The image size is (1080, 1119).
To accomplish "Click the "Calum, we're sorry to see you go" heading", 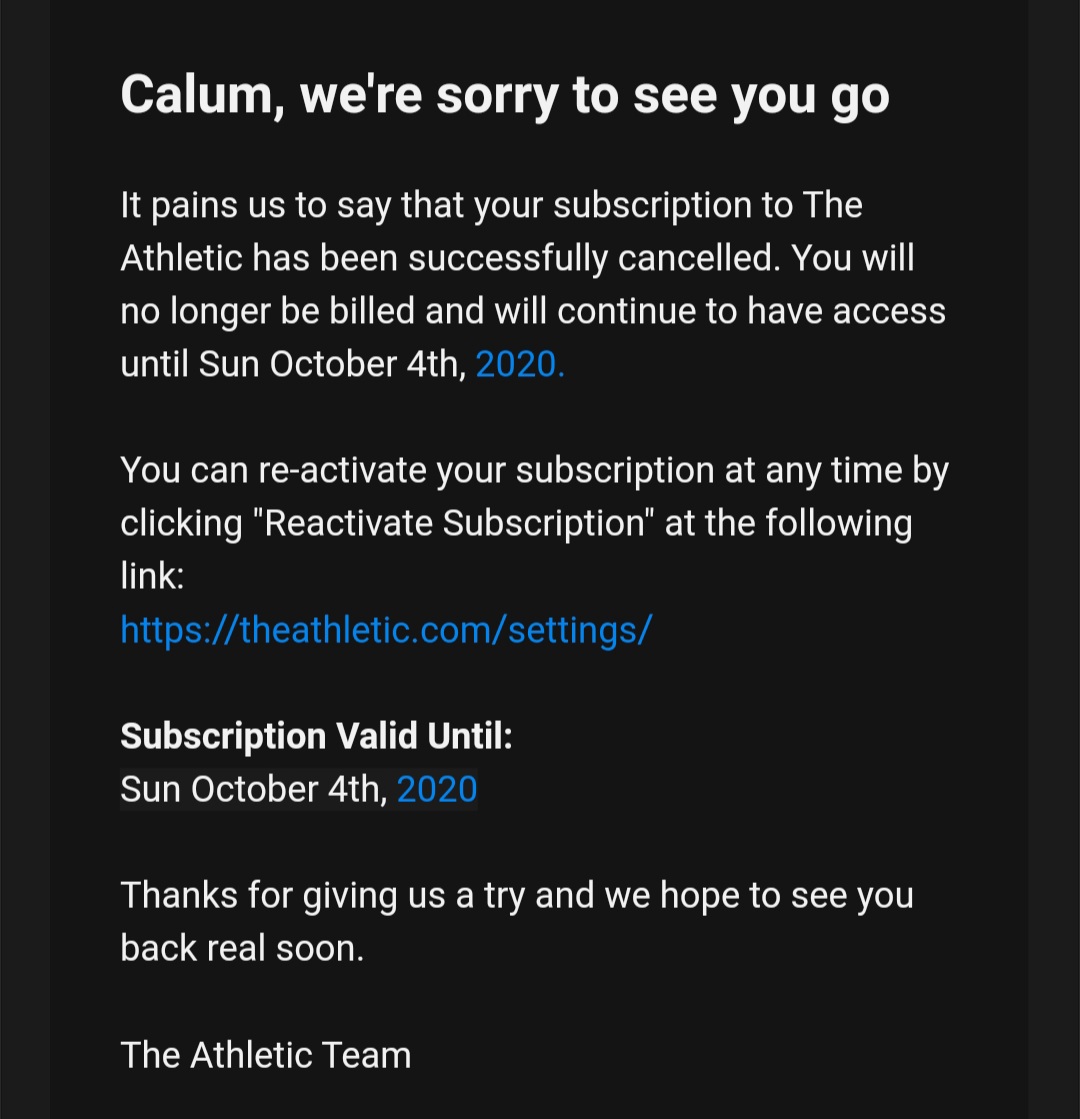I will click(504, 96).
